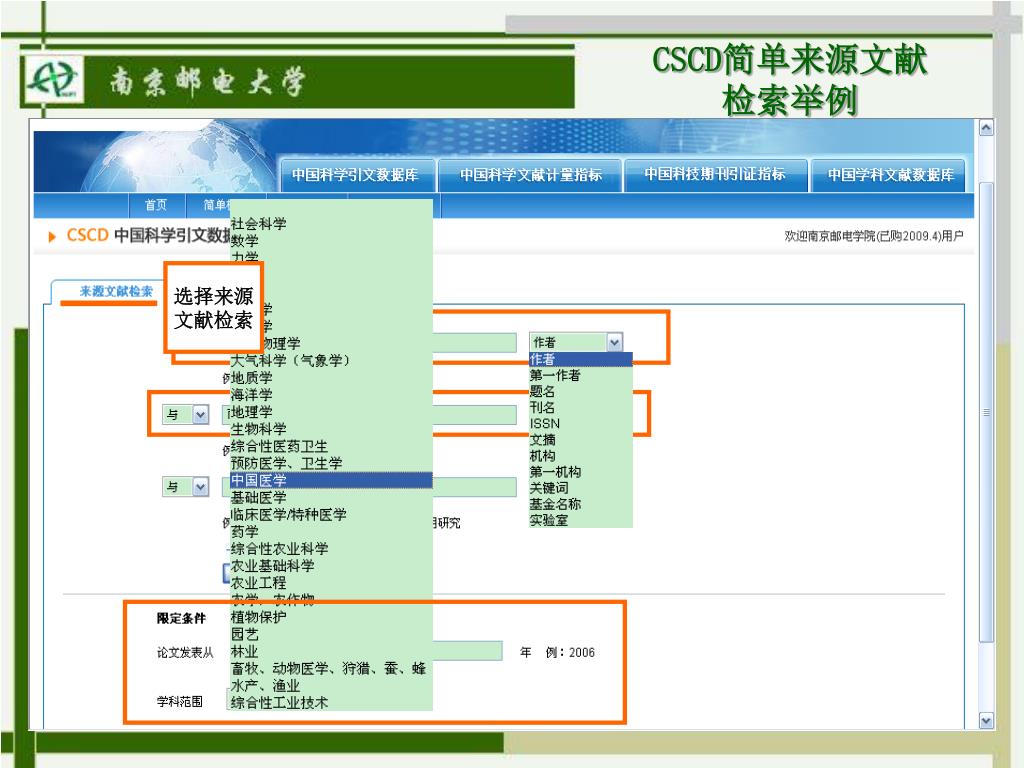This screenshot has height=768, width=1024.
Task: Choose 园艺 in subject list
Action: (x=331, y=634)
